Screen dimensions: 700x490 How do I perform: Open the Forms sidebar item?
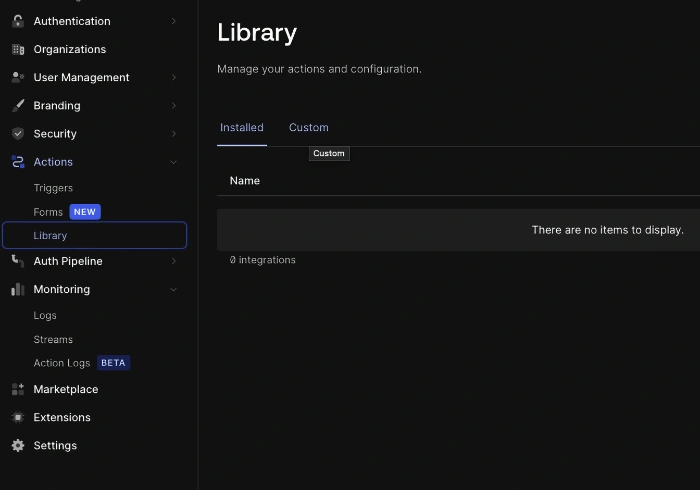(x=48, y=212)
